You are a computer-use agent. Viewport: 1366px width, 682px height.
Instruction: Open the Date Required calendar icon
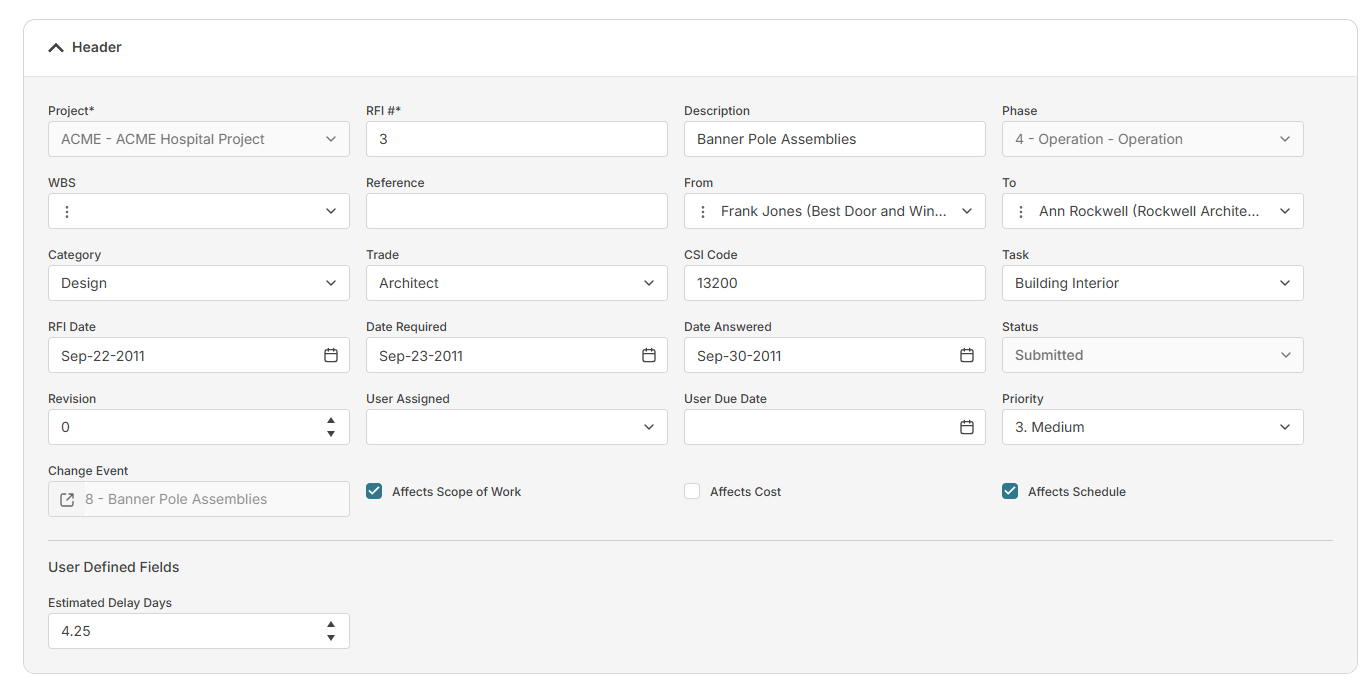pyautogui.click(x=649, y=355)
